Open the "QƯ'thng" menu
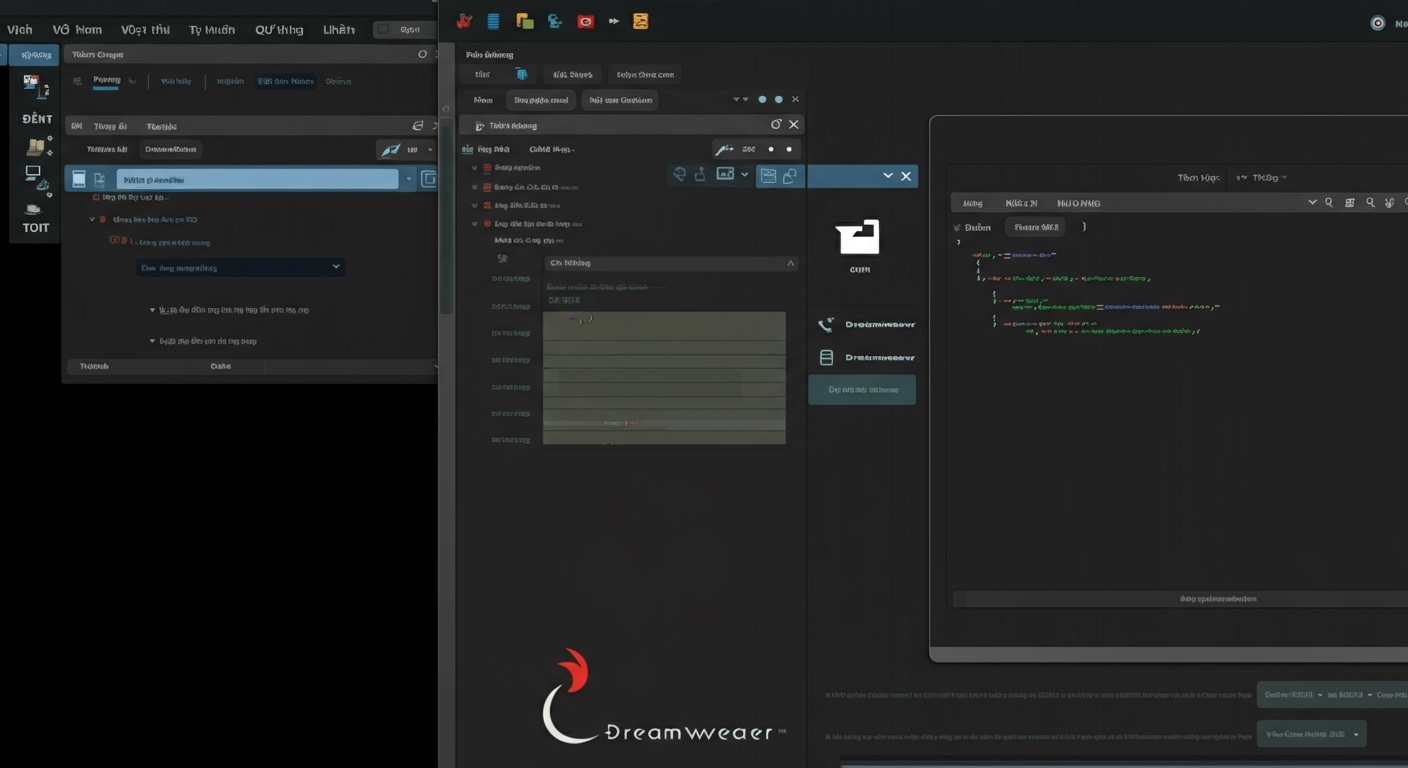The width and height of the screenshot is (1408, 768). click(x=279, y=29)
